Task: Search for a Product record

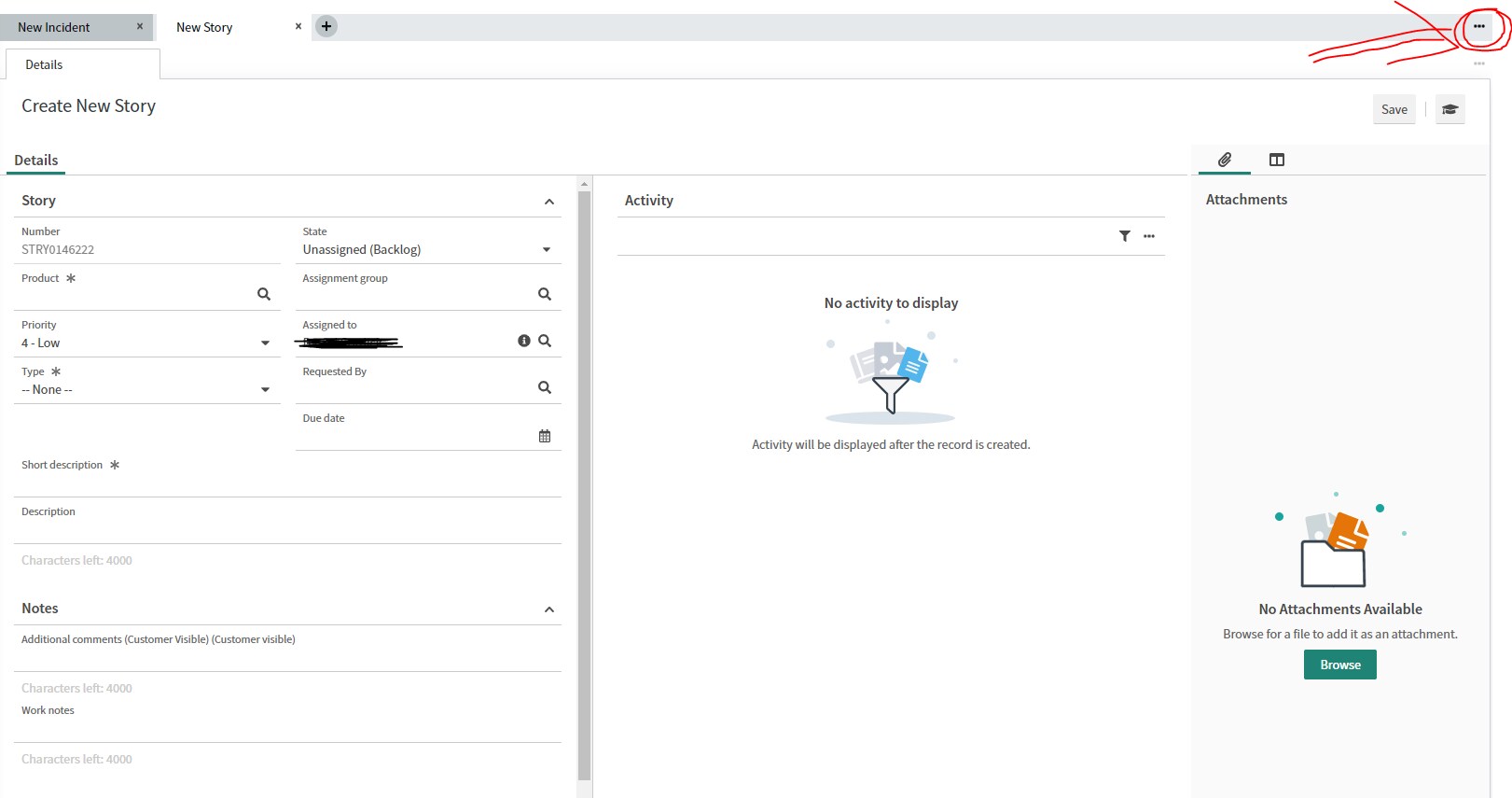Action: pyautogui.click(x=264, y=294)
